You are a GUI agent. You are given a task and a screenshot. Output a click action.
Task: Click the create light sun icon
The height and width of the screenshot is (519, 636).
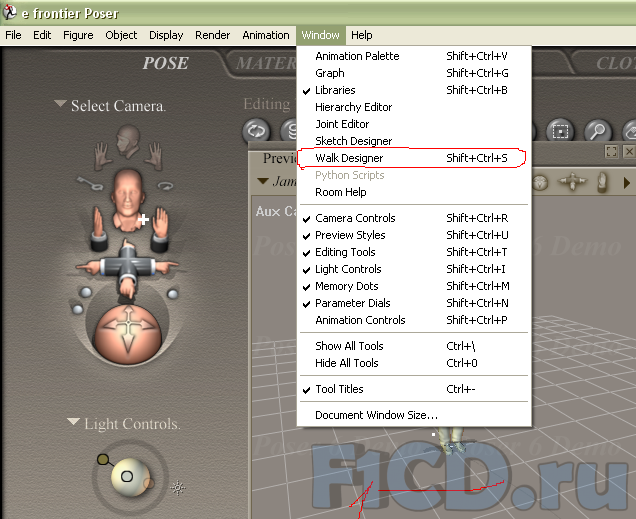pos(178,487)
